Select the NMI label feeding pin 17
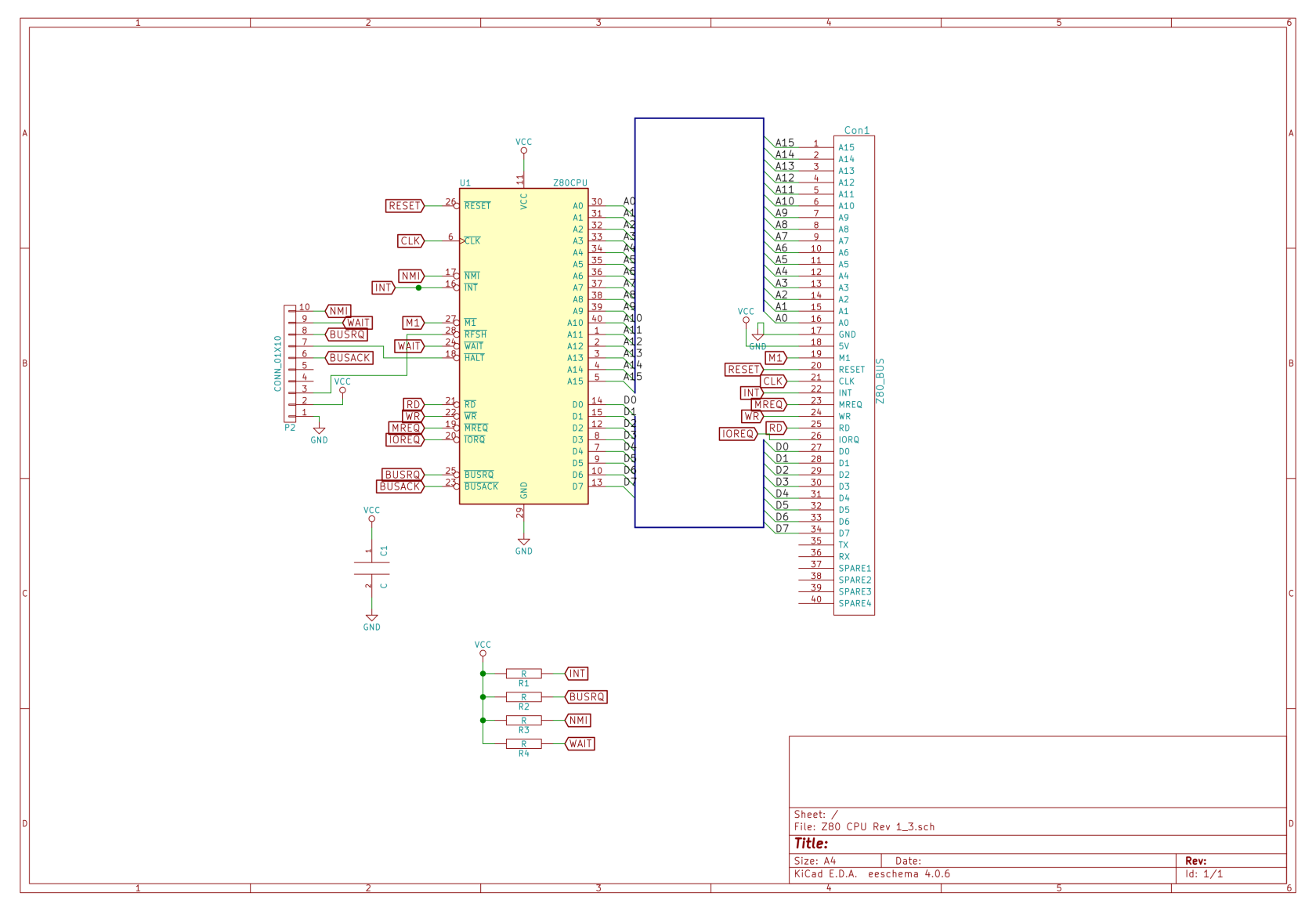1316x911 pixels. (x=410, y=276)
